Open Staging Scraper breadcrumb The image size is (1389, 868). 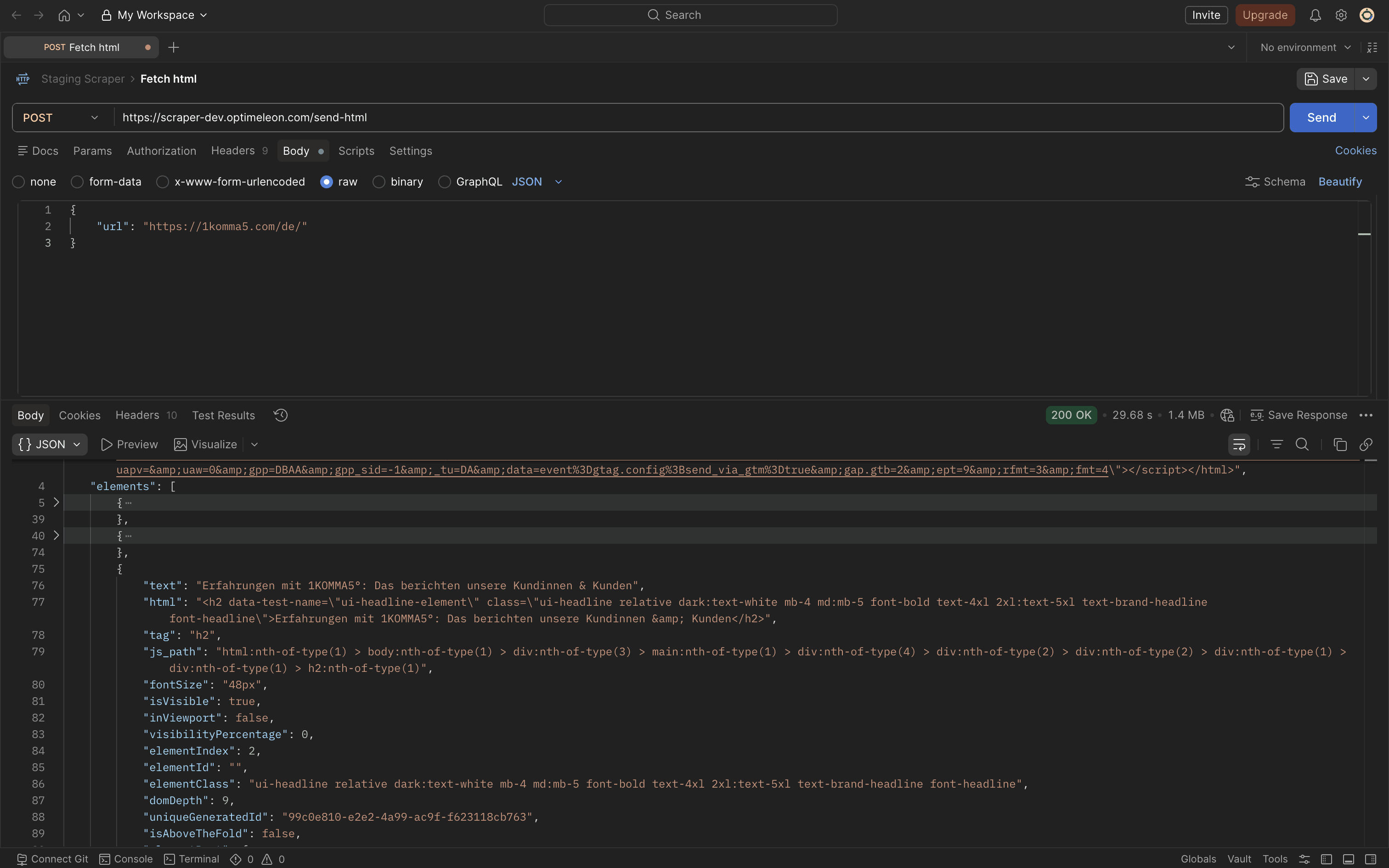pos(83,79)
